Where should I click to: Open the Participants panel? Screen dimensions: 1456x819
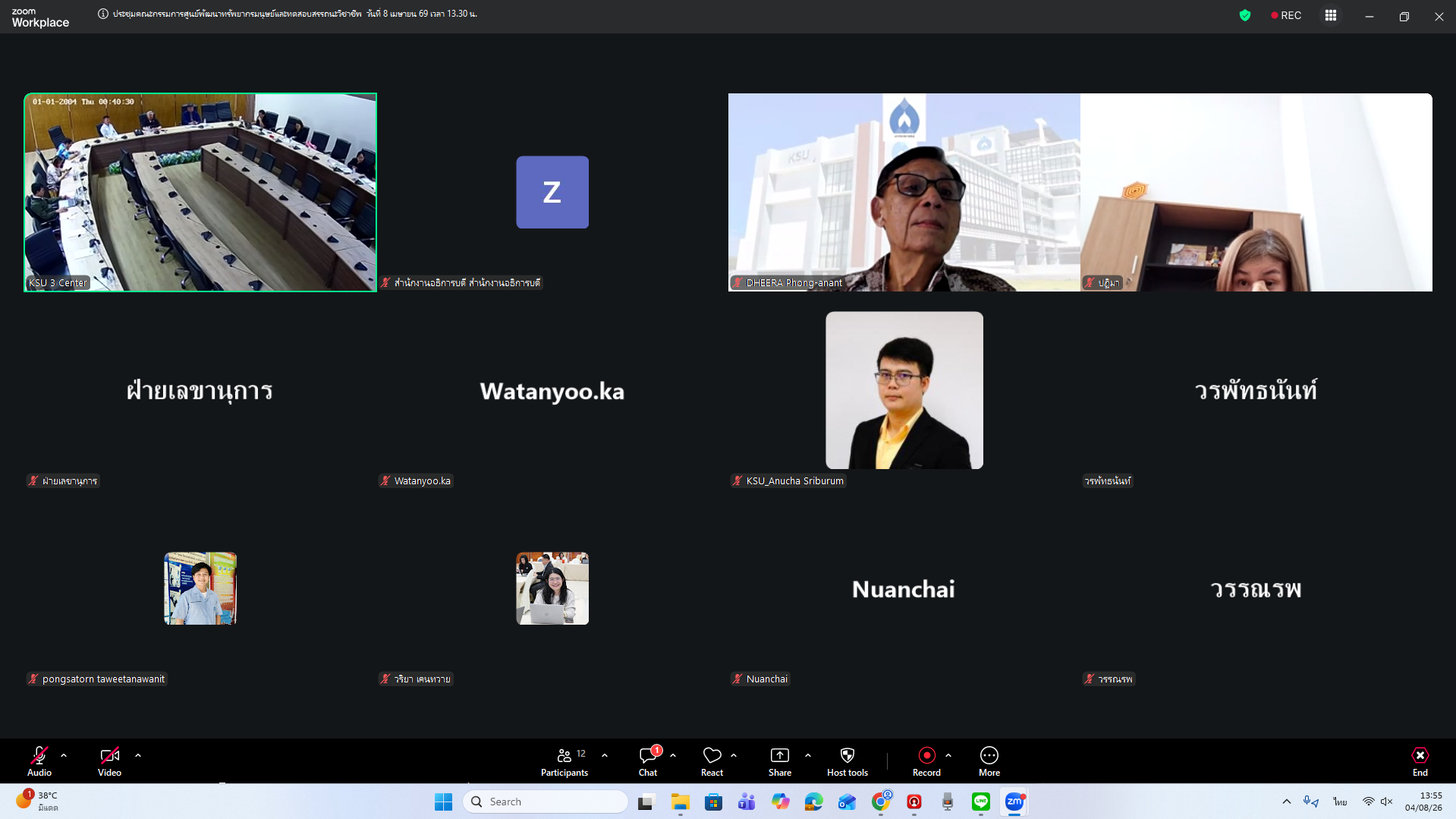pos(564,761)
